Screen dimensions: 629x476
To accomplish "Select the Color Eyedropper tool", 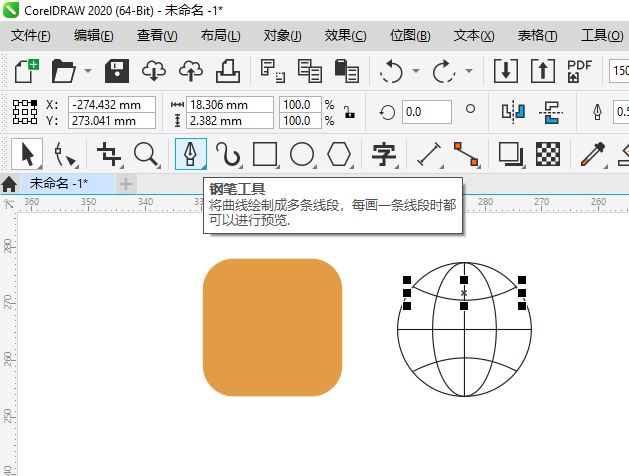I will 592,154.
